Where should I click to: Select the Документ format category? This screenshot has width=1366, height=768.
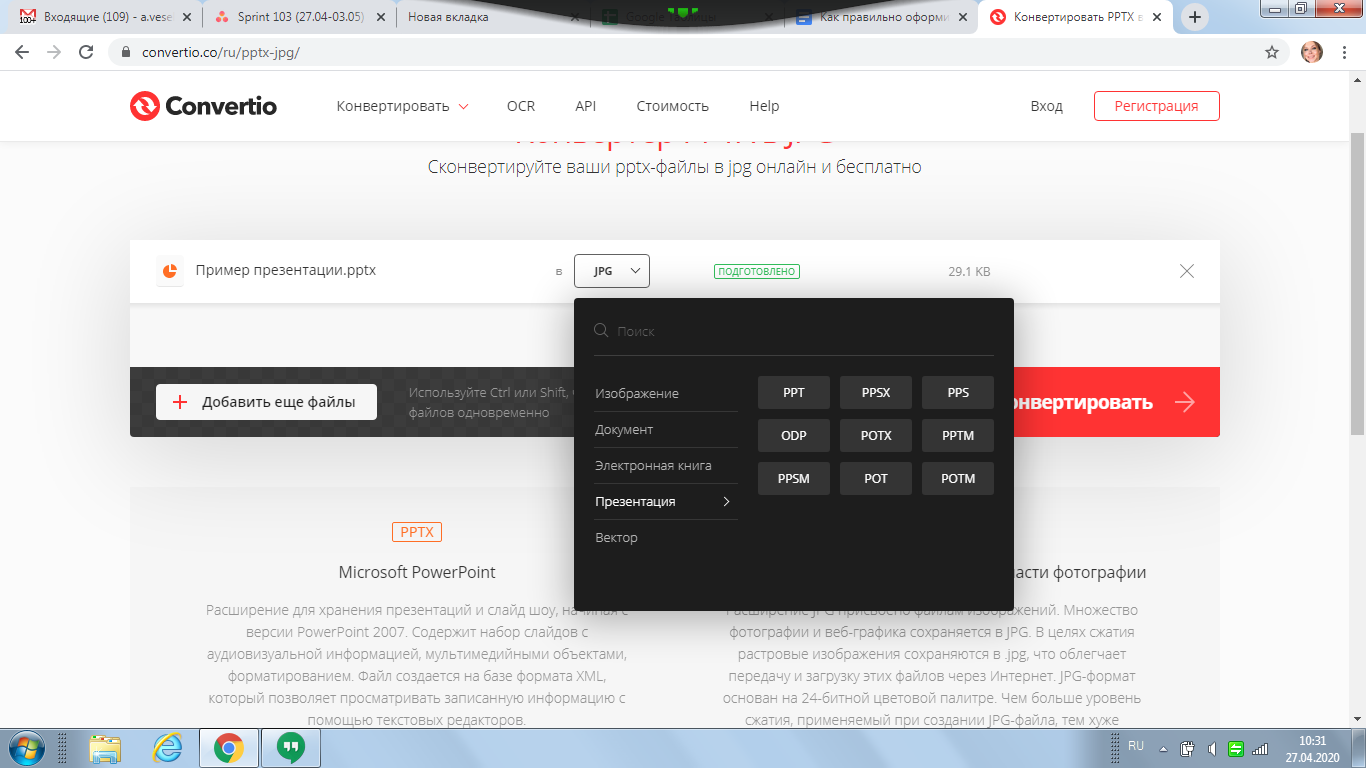[x=624, y=429]
